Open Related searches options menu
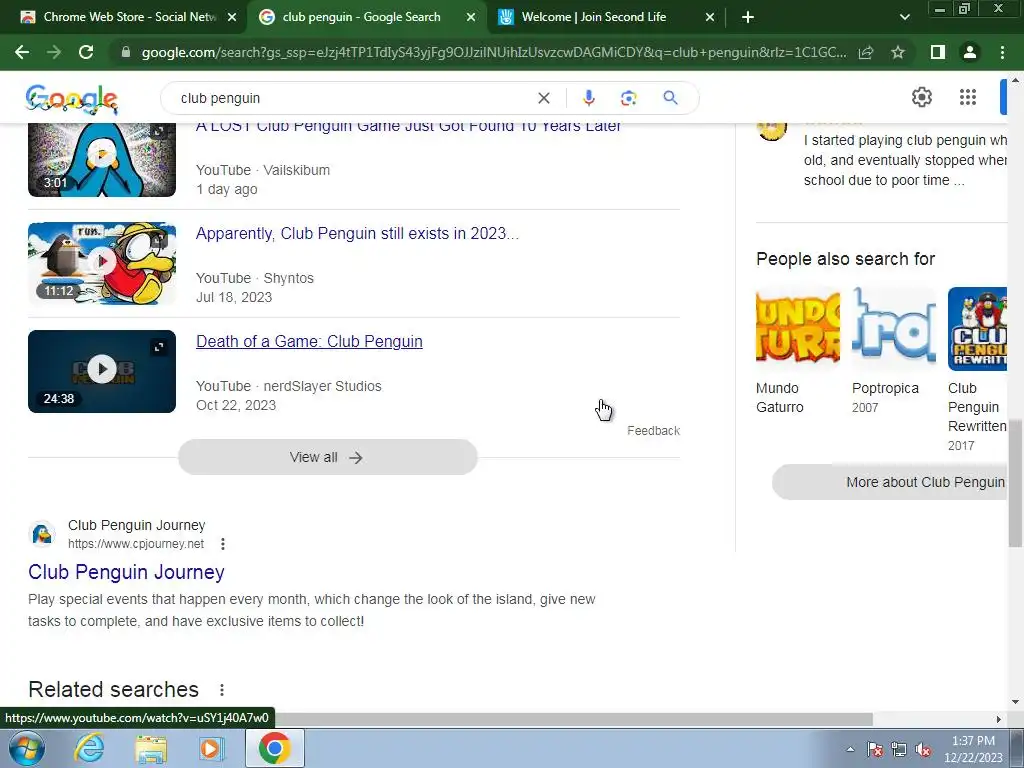This screenshot has width=1024, height=768. click(x=222, y=690)
